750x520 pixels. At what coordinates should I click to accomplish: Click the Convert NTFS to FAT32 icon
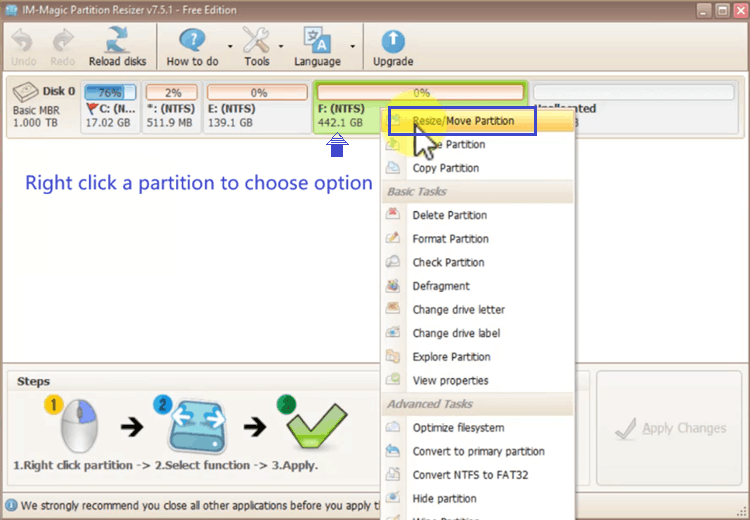(393, 474)
